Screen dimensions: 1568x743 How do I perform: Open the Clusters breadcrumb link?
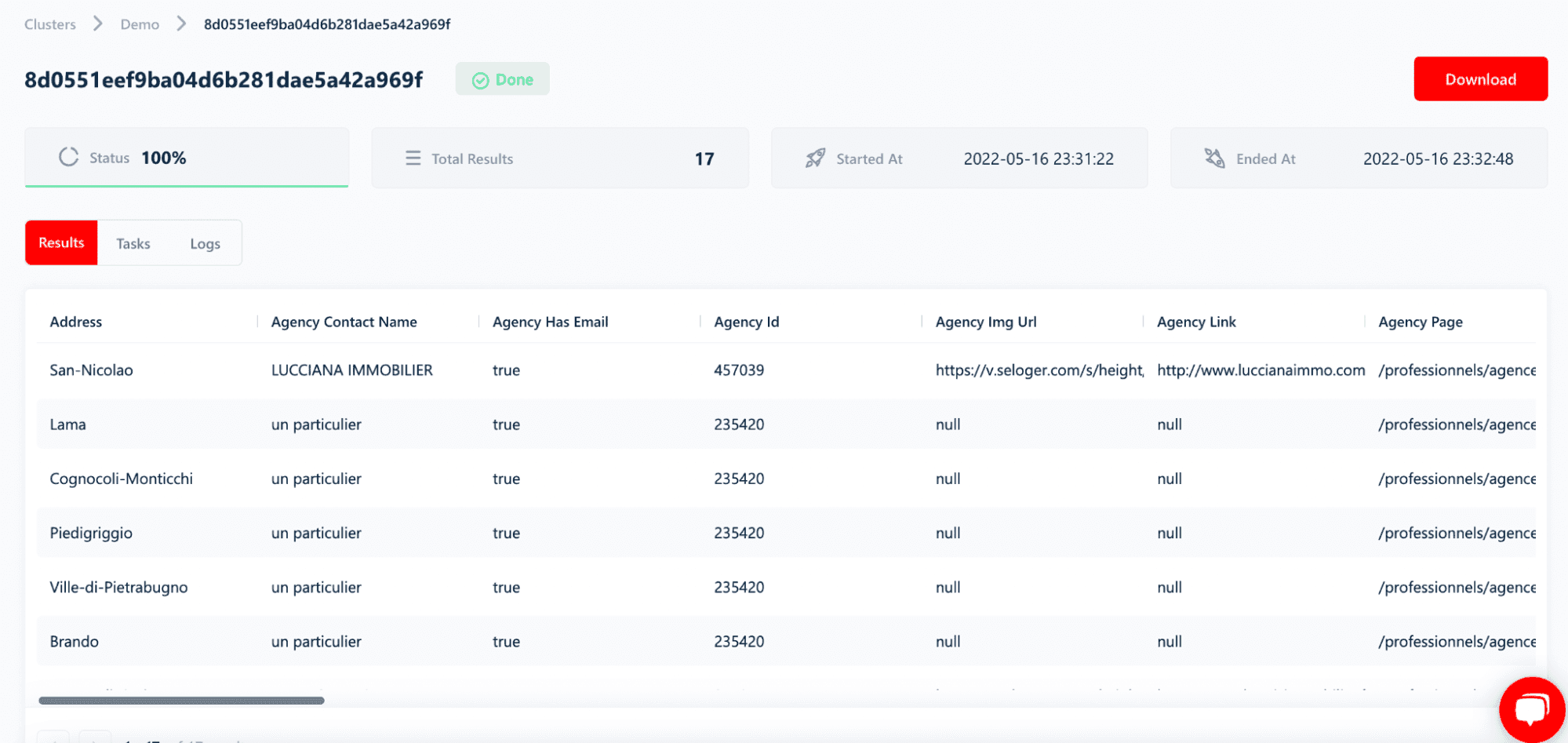[50, 24]
